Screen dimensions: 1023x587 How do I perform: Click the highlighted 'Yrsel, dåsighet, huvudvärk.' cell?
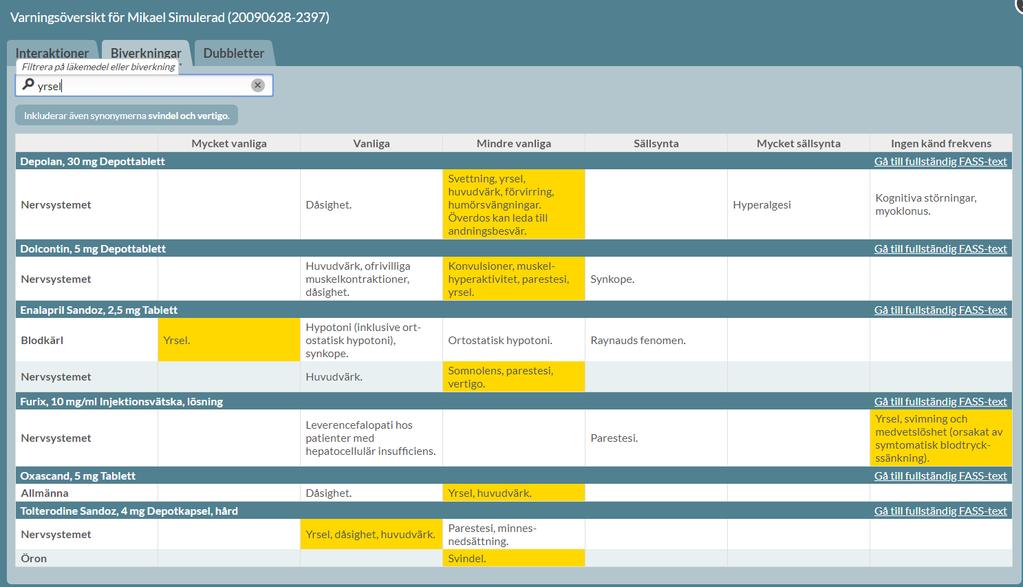(x=371, y=534)
